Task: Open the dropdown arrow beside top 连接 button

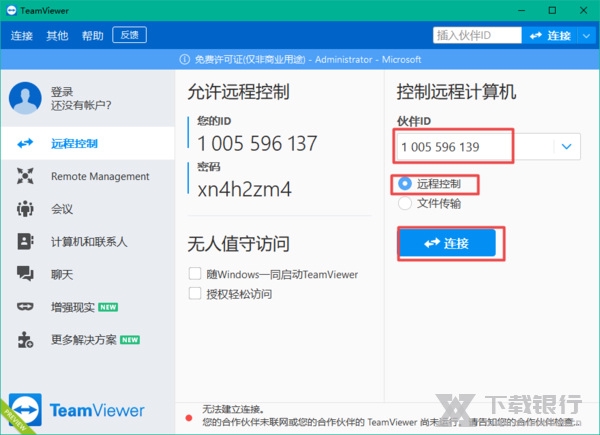Action: click(587, 36)
